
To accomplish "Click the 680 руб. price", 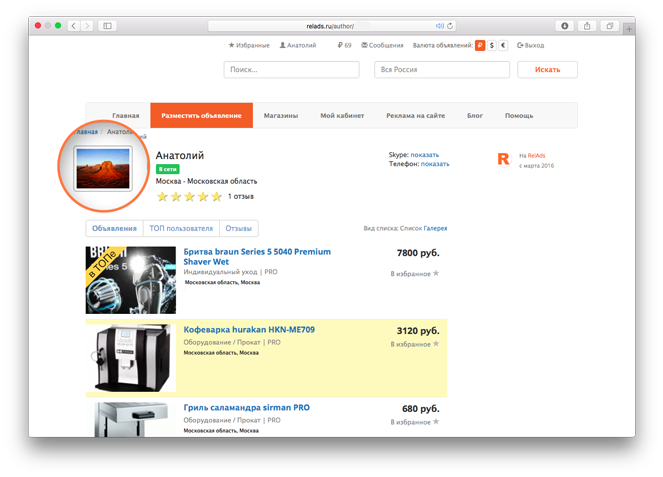I will coord(420,408).
